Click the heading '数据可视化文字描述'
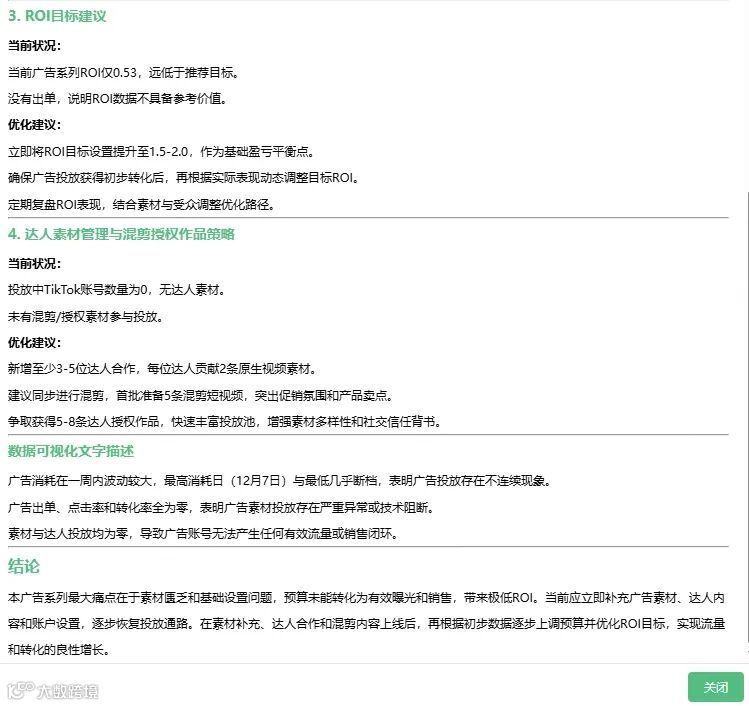Viewport: 749px width, 706px height. click(71, 451)
